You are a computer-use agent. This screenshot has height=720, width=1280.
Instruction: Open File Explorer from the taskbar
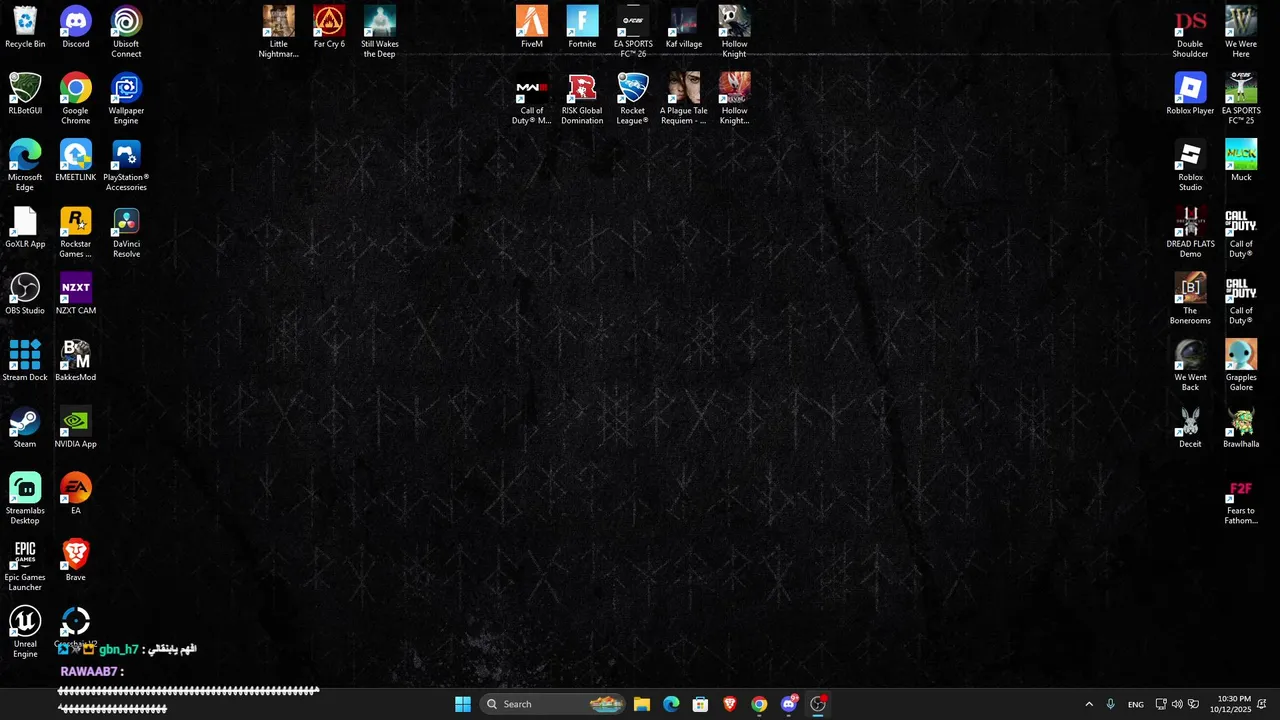pyautogui.click(x=642, y=704)
